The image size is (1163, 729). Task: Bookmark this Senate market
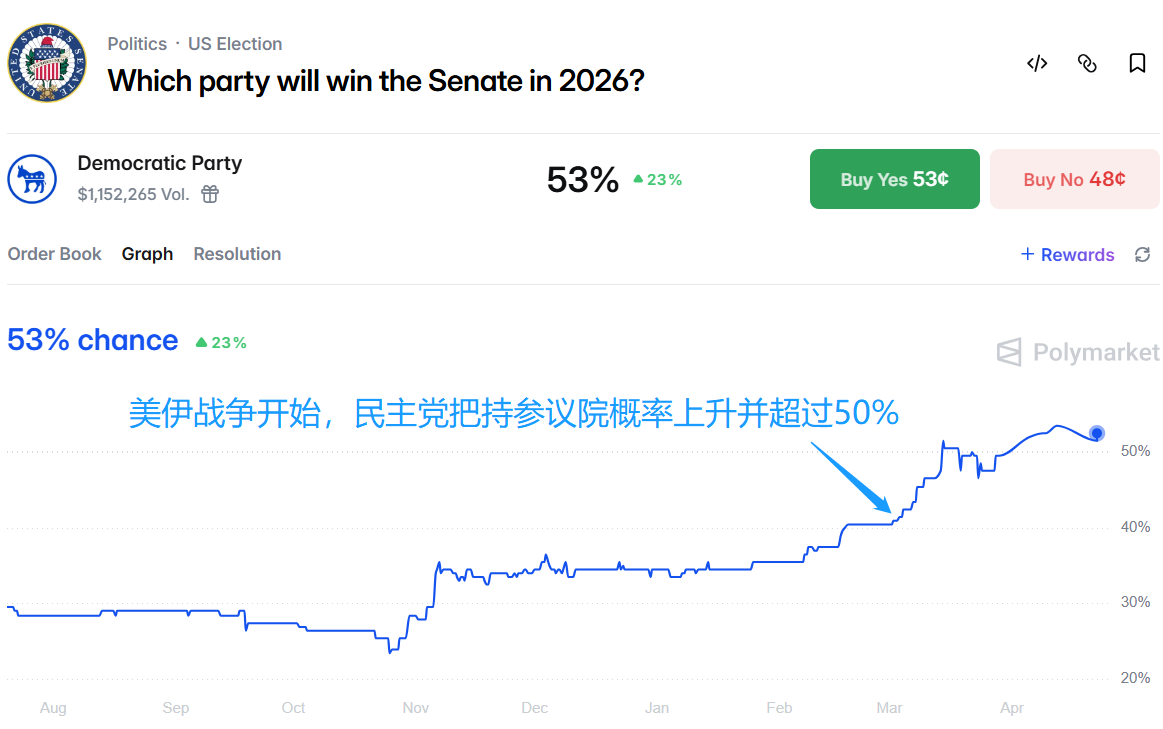tap(1137, 64)
